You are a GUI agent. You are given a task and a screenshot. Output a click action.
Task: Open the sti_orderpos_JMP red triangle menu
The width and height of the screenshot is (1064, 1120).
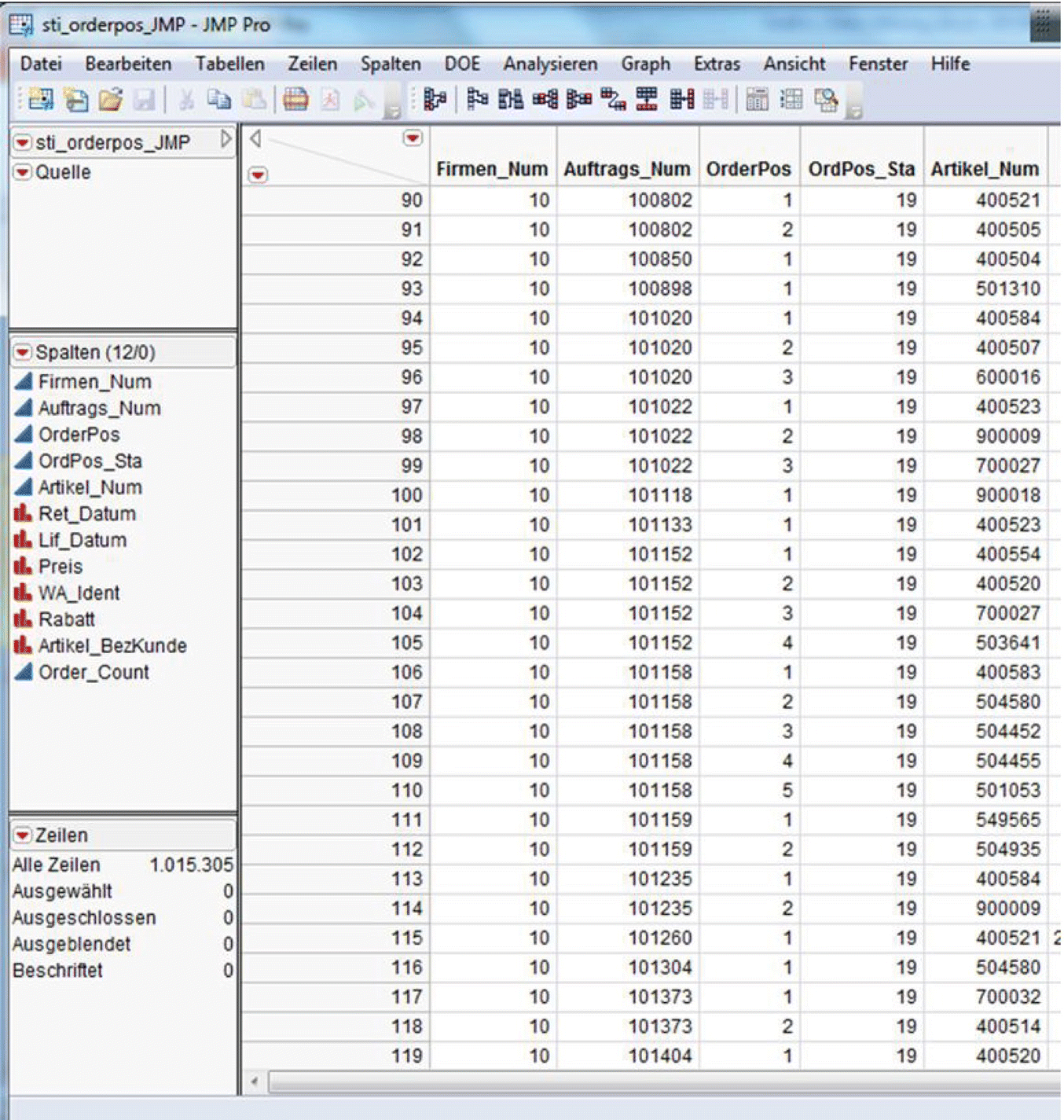[x=23, y=143]
